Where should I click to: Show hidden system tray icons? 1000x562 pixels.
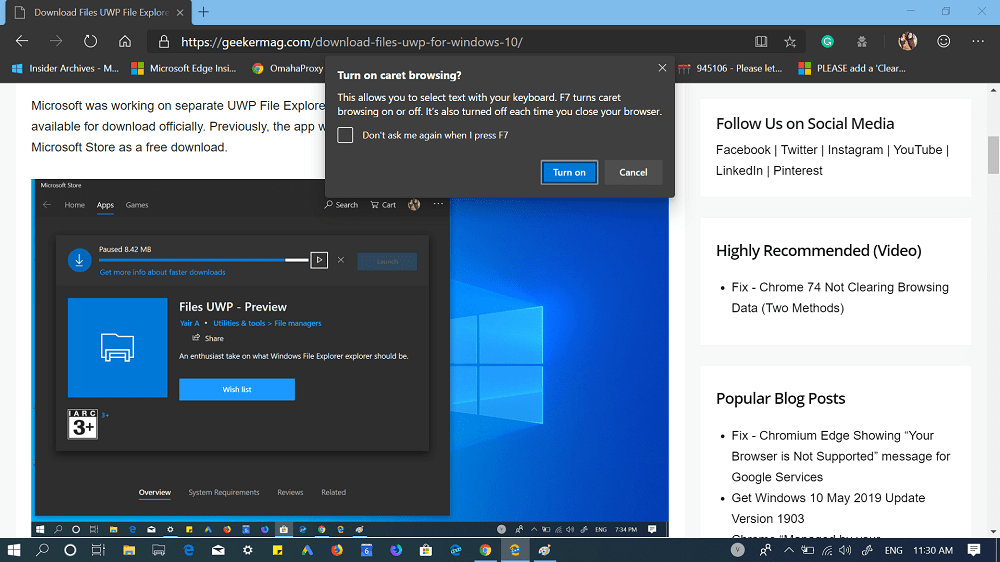tap(789, 550)
